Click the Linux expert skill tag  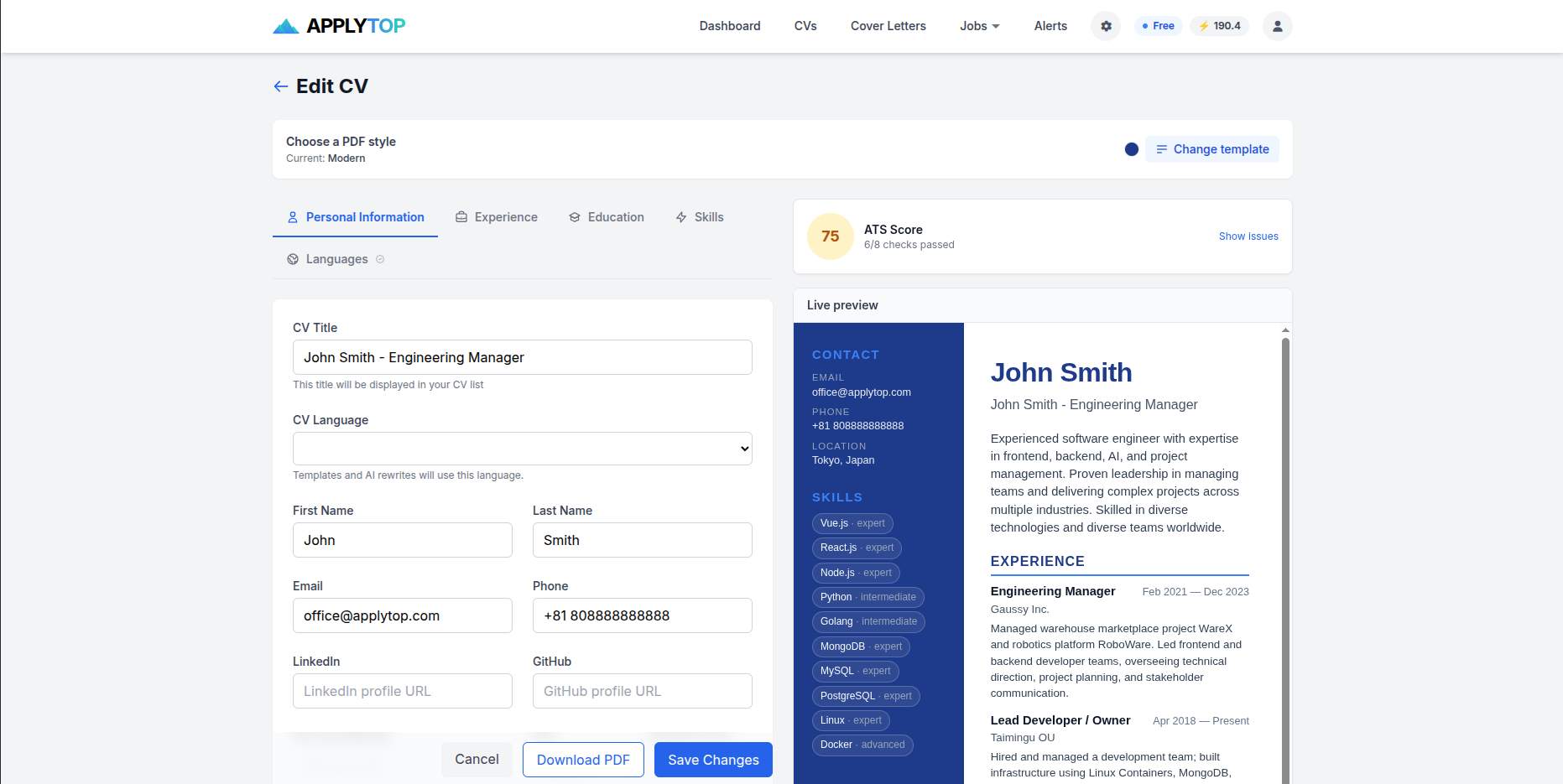click(x=851, y=720)
